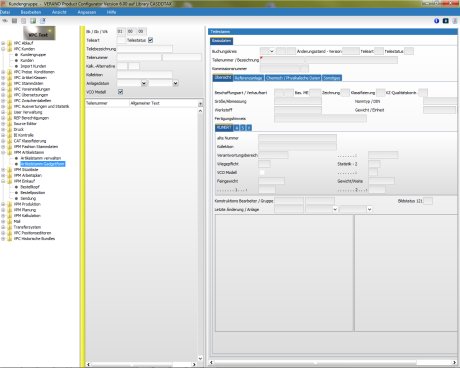Click left arrow of list horizontal scrollbar
The height and width of the screenshot is (368, 460).
88,364
